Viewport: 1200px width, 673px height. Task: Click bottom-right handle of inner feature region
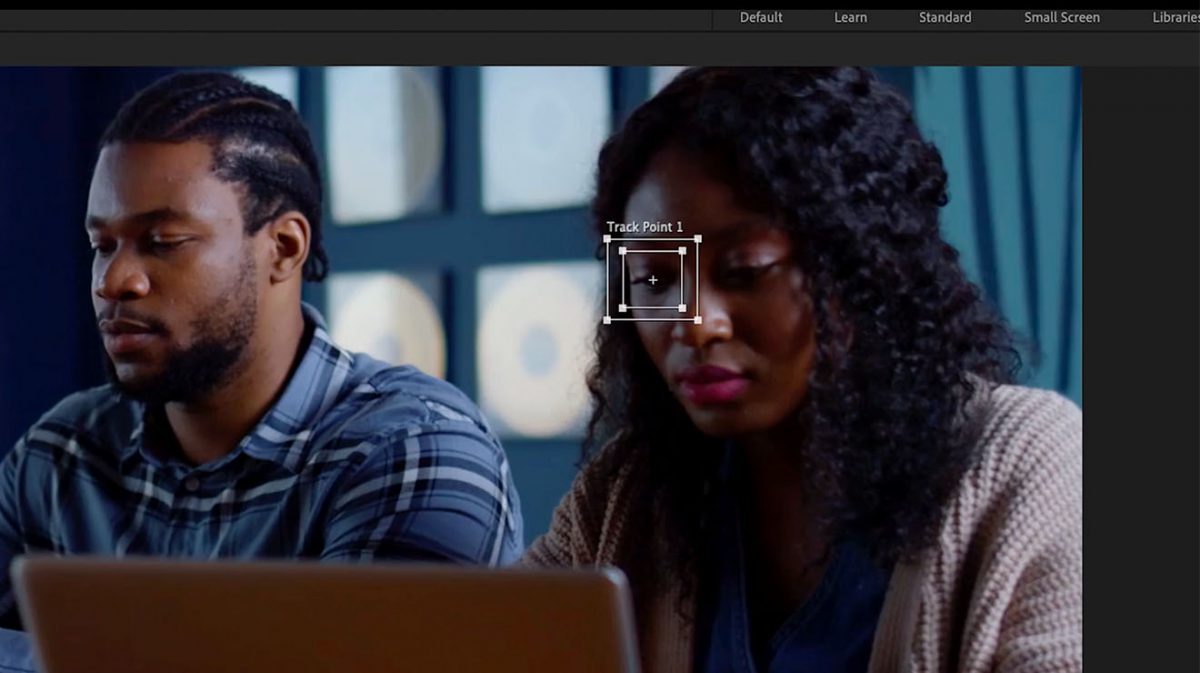(x=683, y=308)
